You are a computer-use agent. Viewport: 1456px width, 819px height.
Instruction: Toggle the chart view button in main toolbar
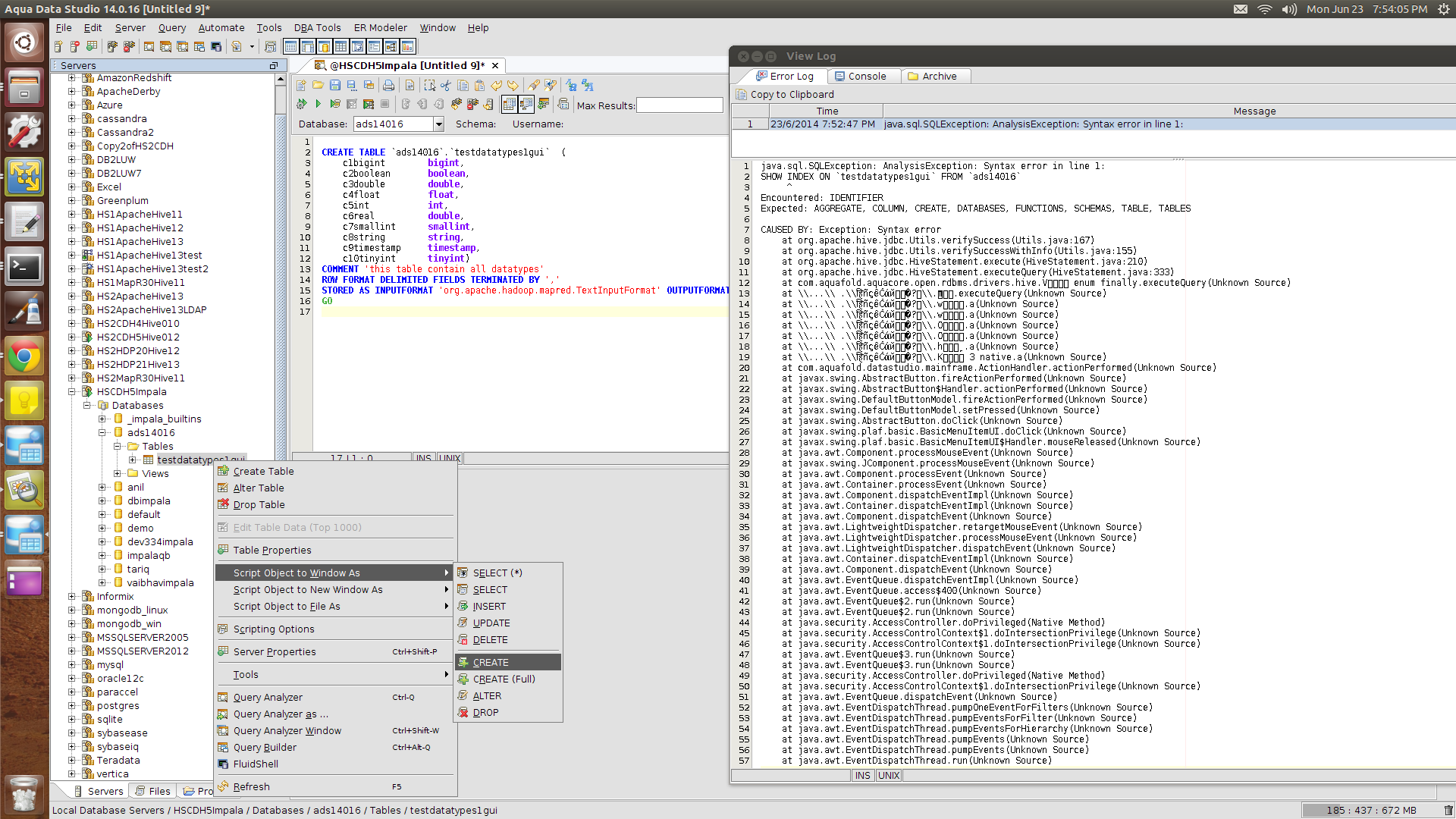[407, 46]
